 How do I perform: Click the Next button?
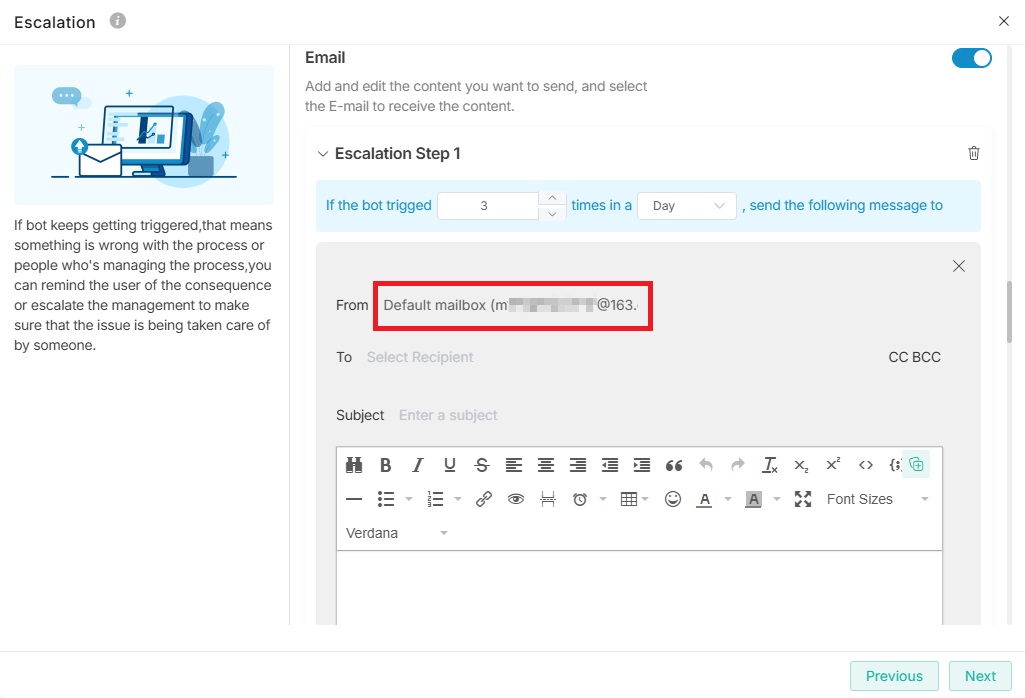[980, 676]
